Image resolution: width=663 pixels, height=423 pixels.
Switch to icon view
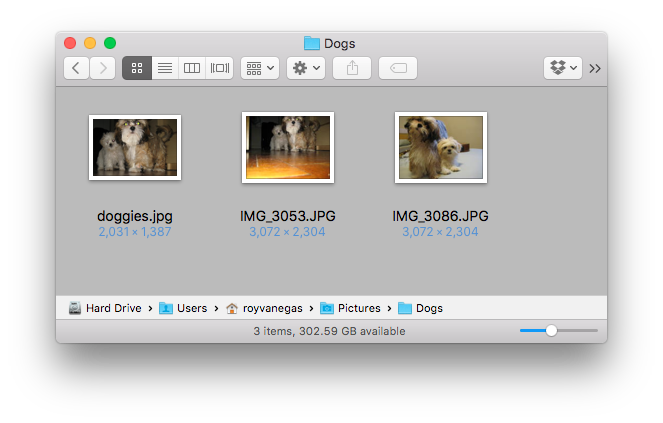(x=137, y=68)
